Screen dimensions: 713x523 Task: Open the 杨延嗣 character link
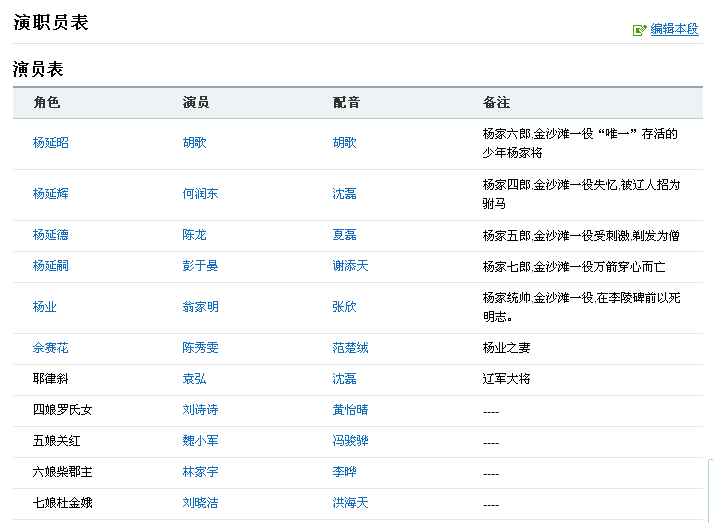[51, 266]
